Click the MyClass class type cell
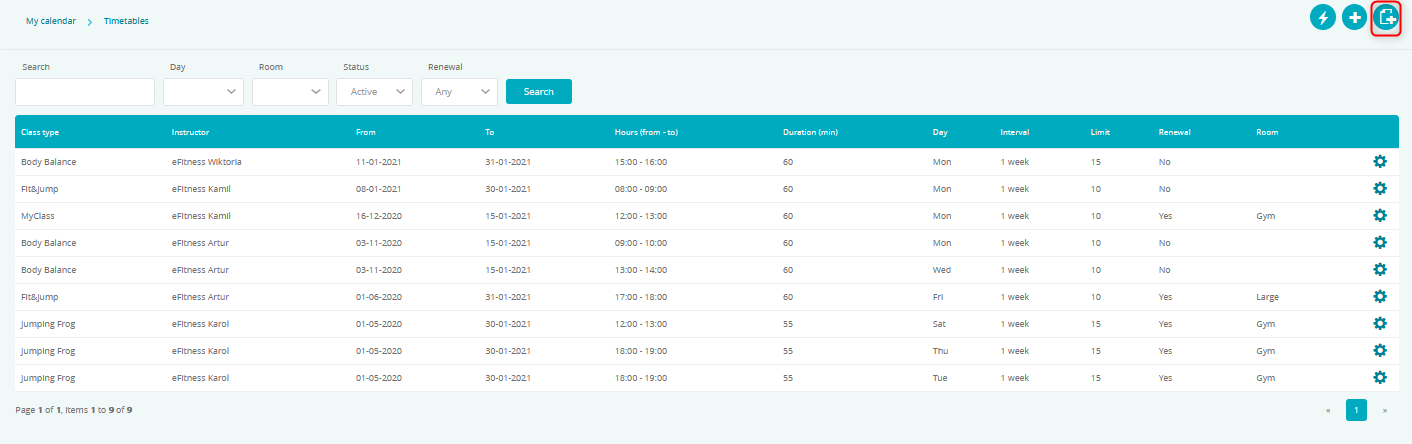Viewport: 1412px width, 444px height. click(x=39, y=216)
